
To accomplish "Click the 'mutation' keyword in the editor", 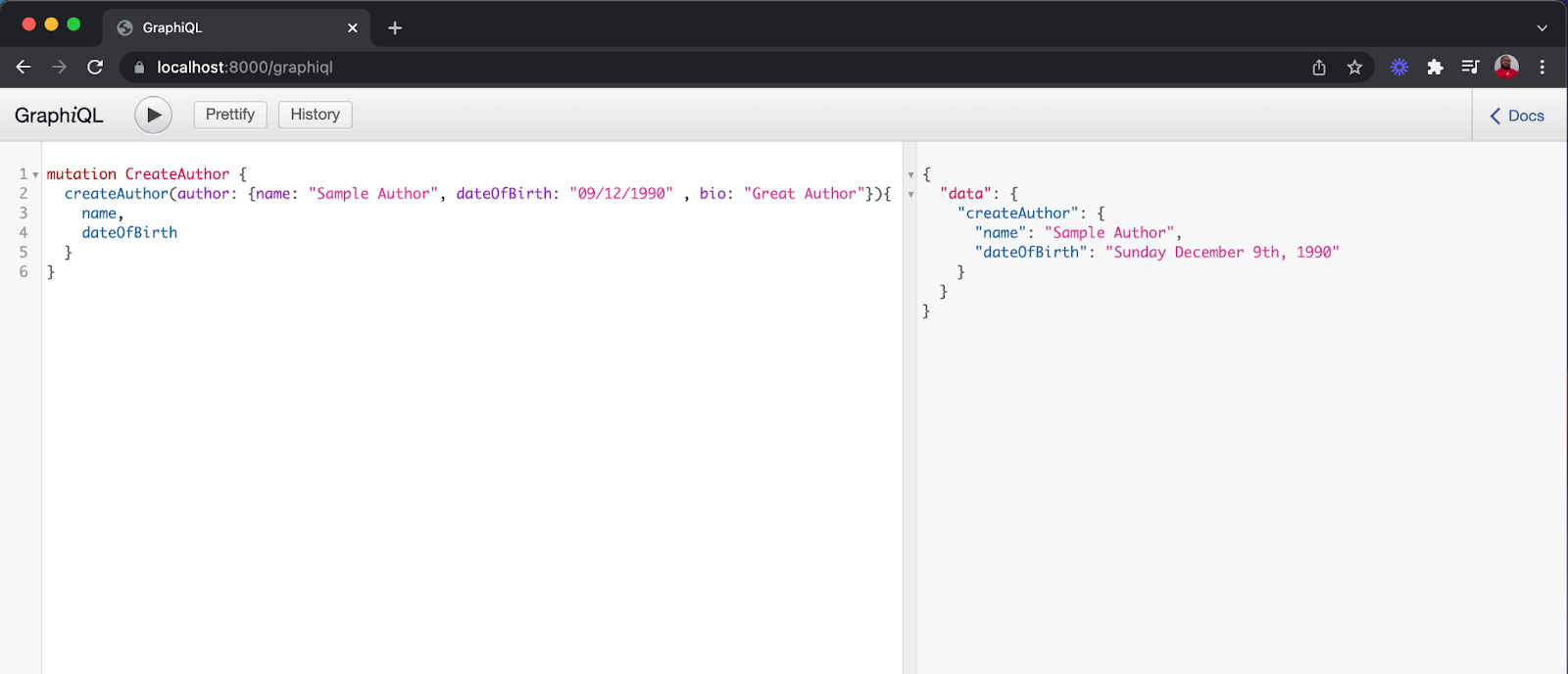I will pos(81,174).
